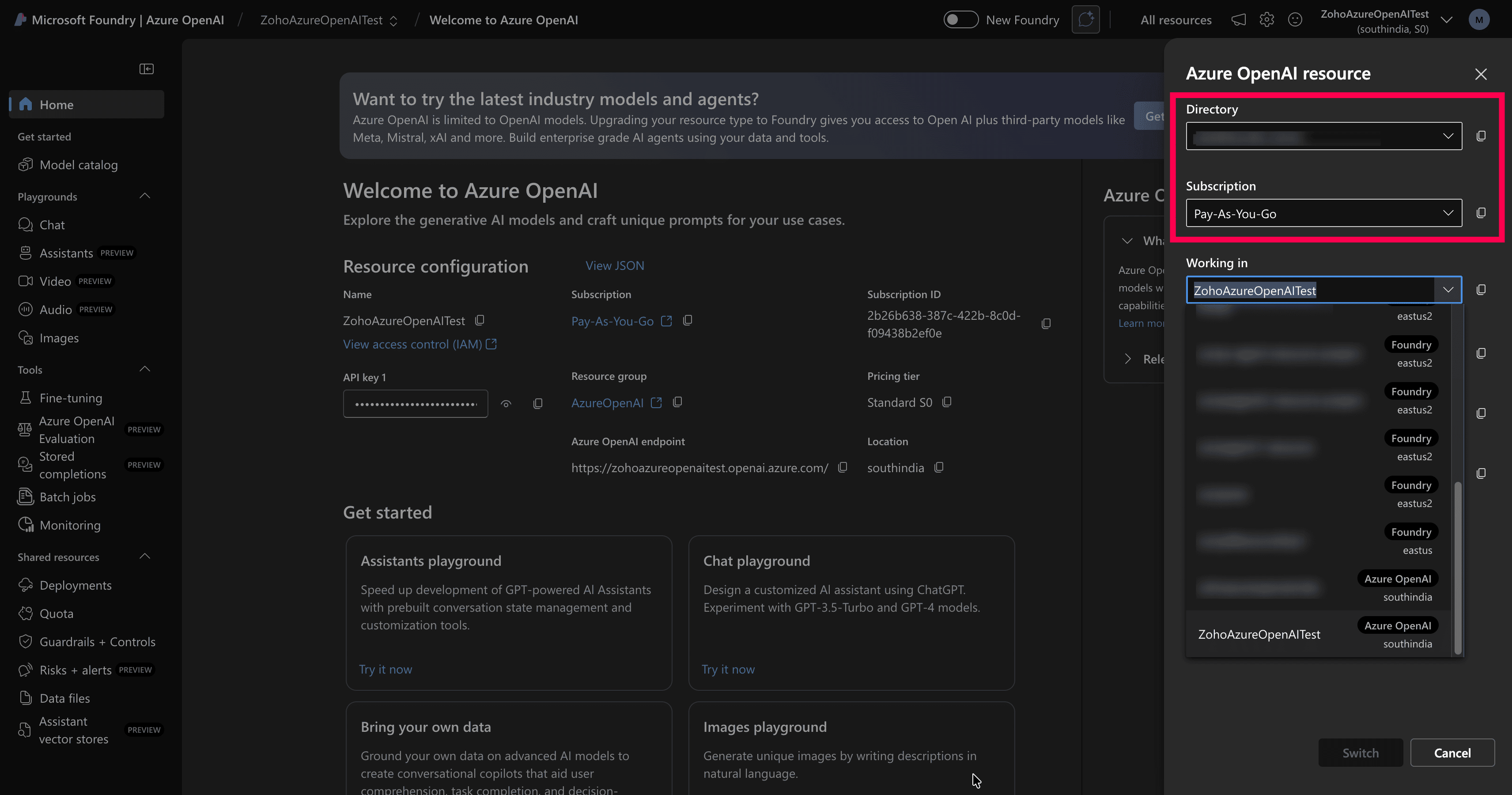The height and width of the screenshot is (795, 1512).
Task: Click the Risks + alerts icon
Action: [25, 670]
